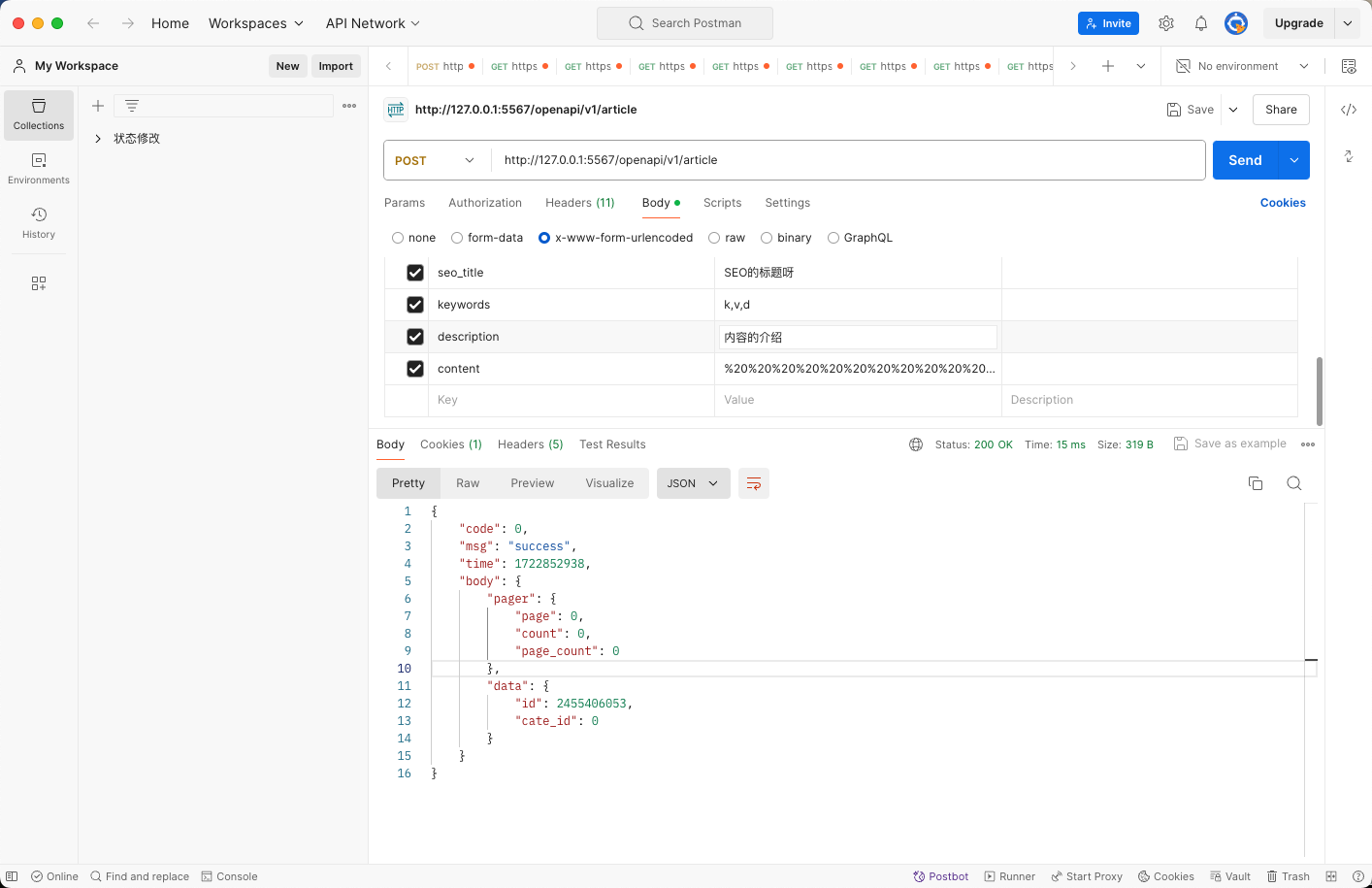Image resolution: width=1372 pixels, height=888 pixels.
Task: Create a new collection with the plus icon
Action: pyautogui.click(x=98, y=106)
